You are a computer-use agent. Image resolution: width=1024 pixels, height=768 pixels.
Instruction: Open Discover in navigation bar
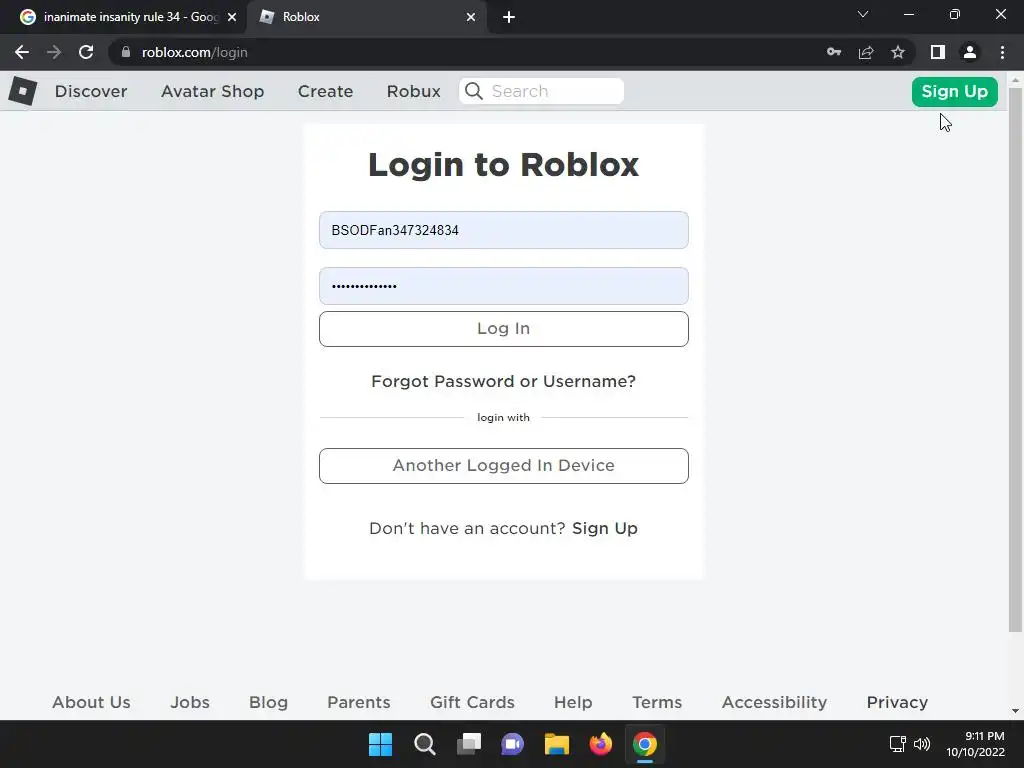coord(91,91)
